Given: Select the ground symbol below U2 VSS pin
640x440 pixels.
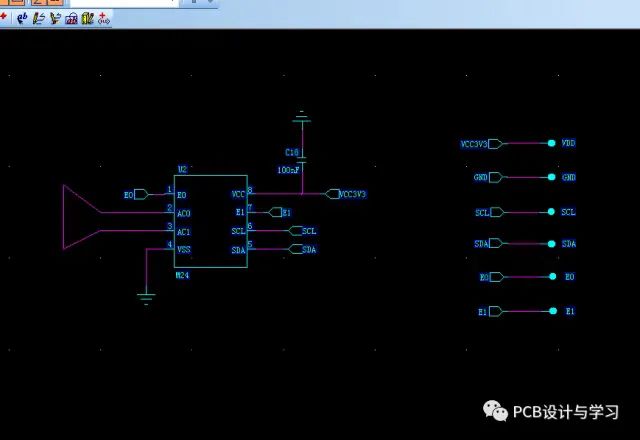Looking at the screenshot, I should [x=146, y=299].
